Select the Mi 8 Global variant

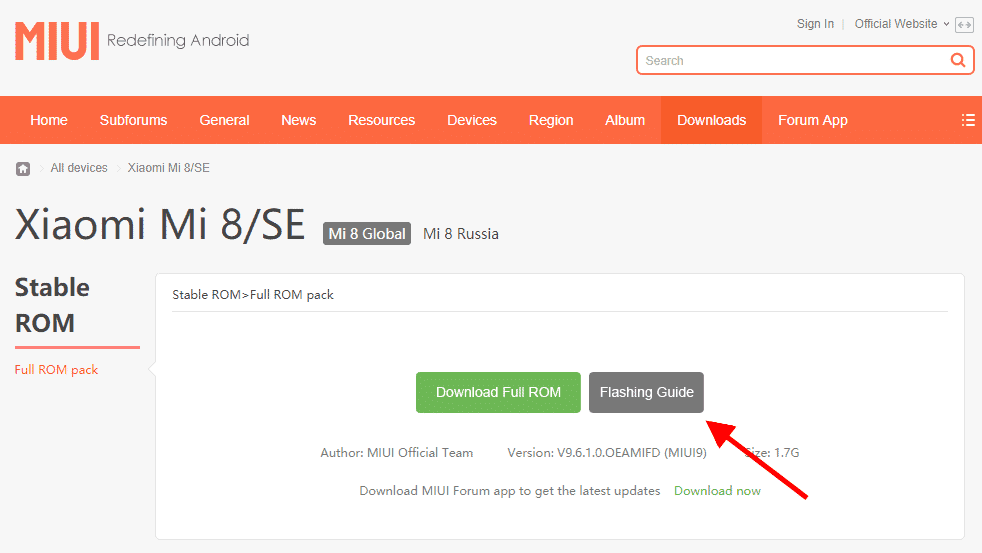tap(367, 234)
